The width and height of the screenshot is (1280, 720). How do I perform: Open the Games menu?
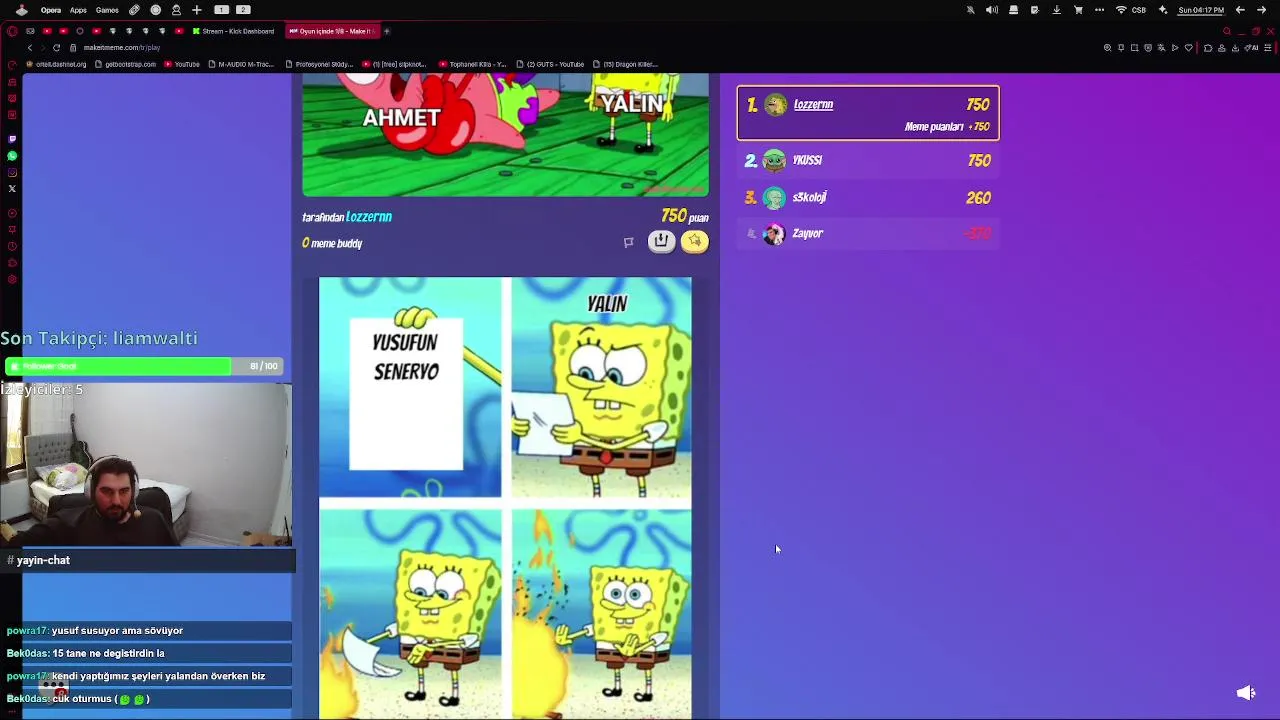107,10
